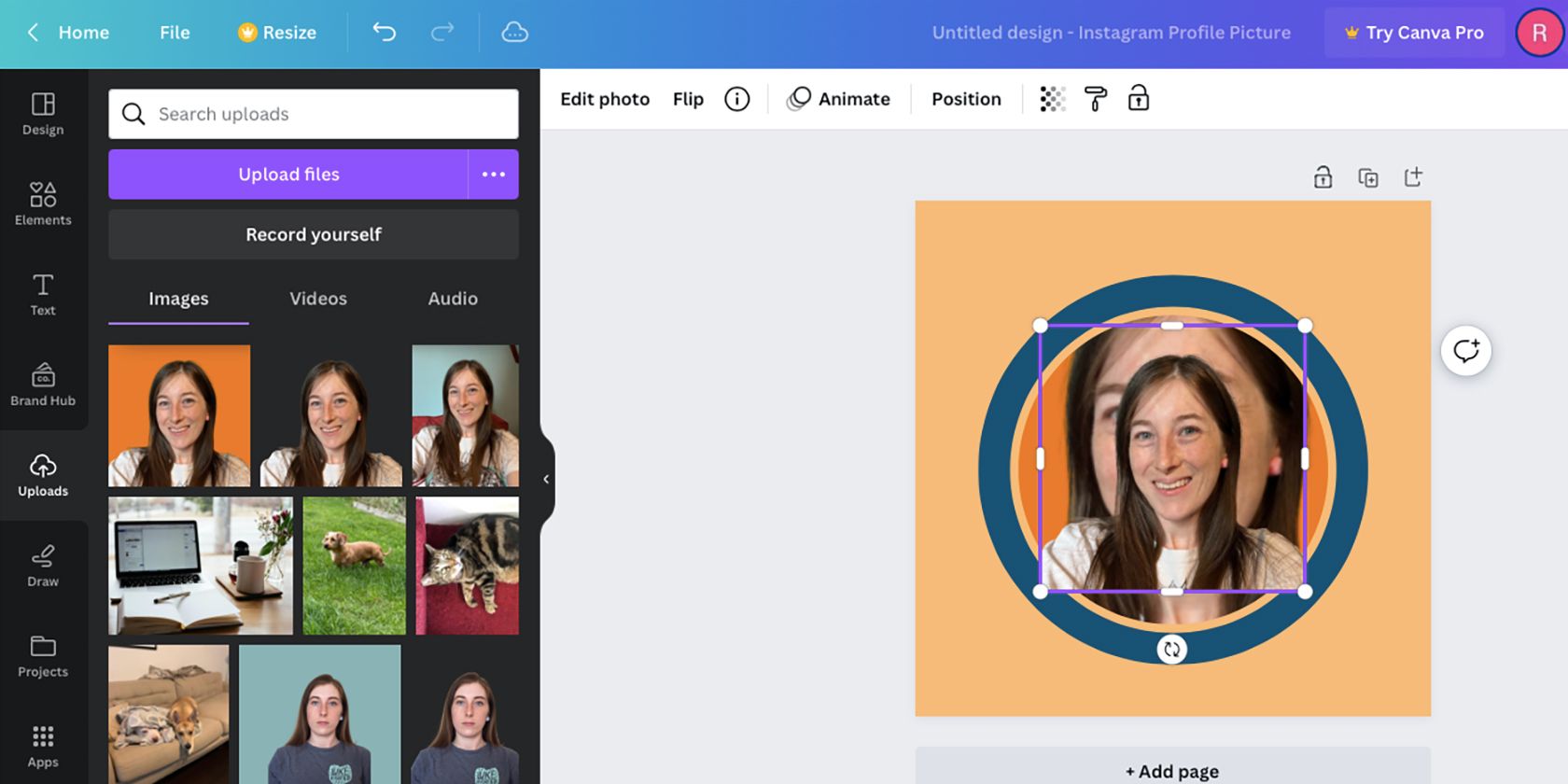1568x784 pixels.
Task: Switch to the Videos tab
Action: pyautogui.click(x=318, y=299)
